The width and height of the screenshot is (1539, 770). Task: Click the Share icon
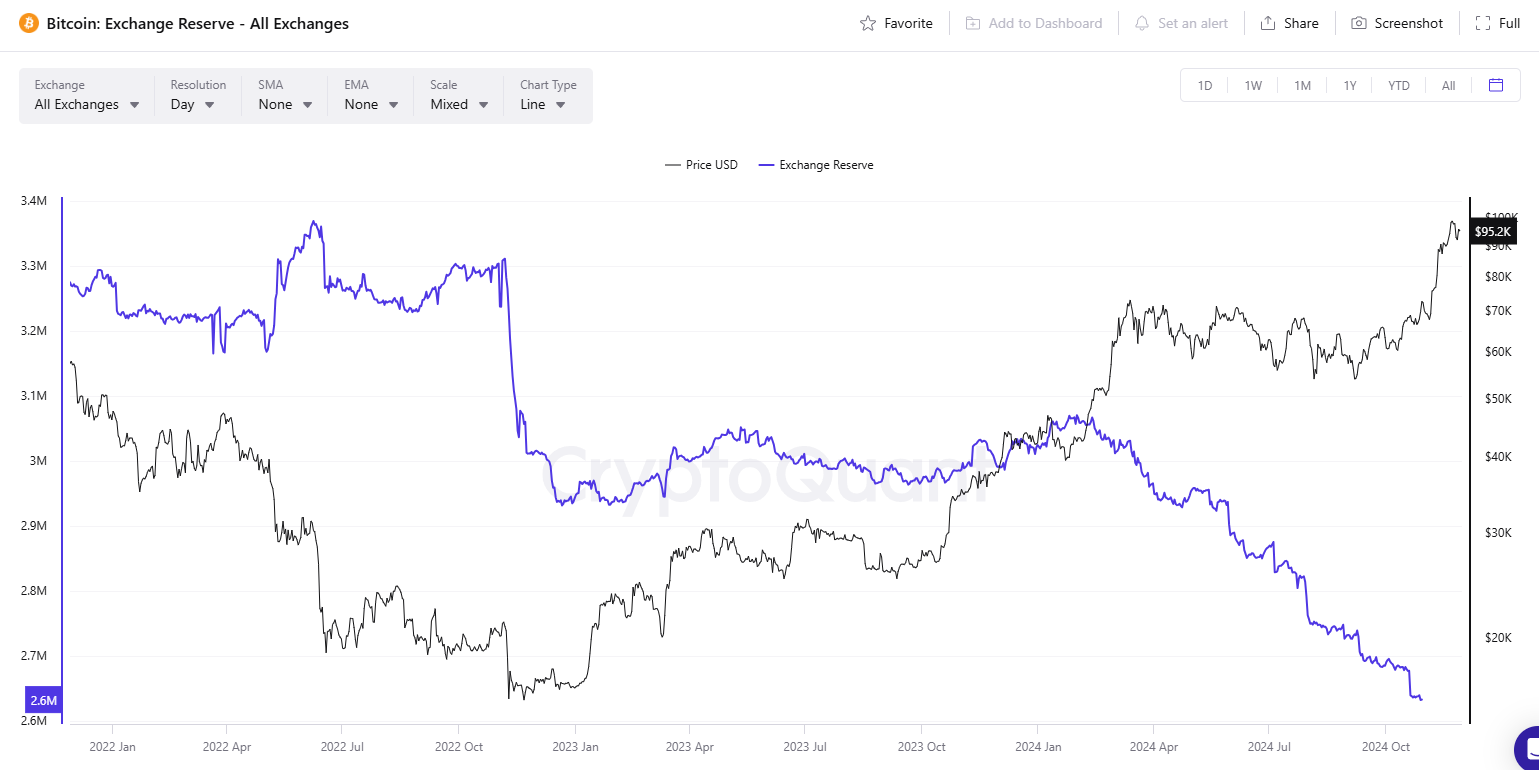(x=1268, y=23)
